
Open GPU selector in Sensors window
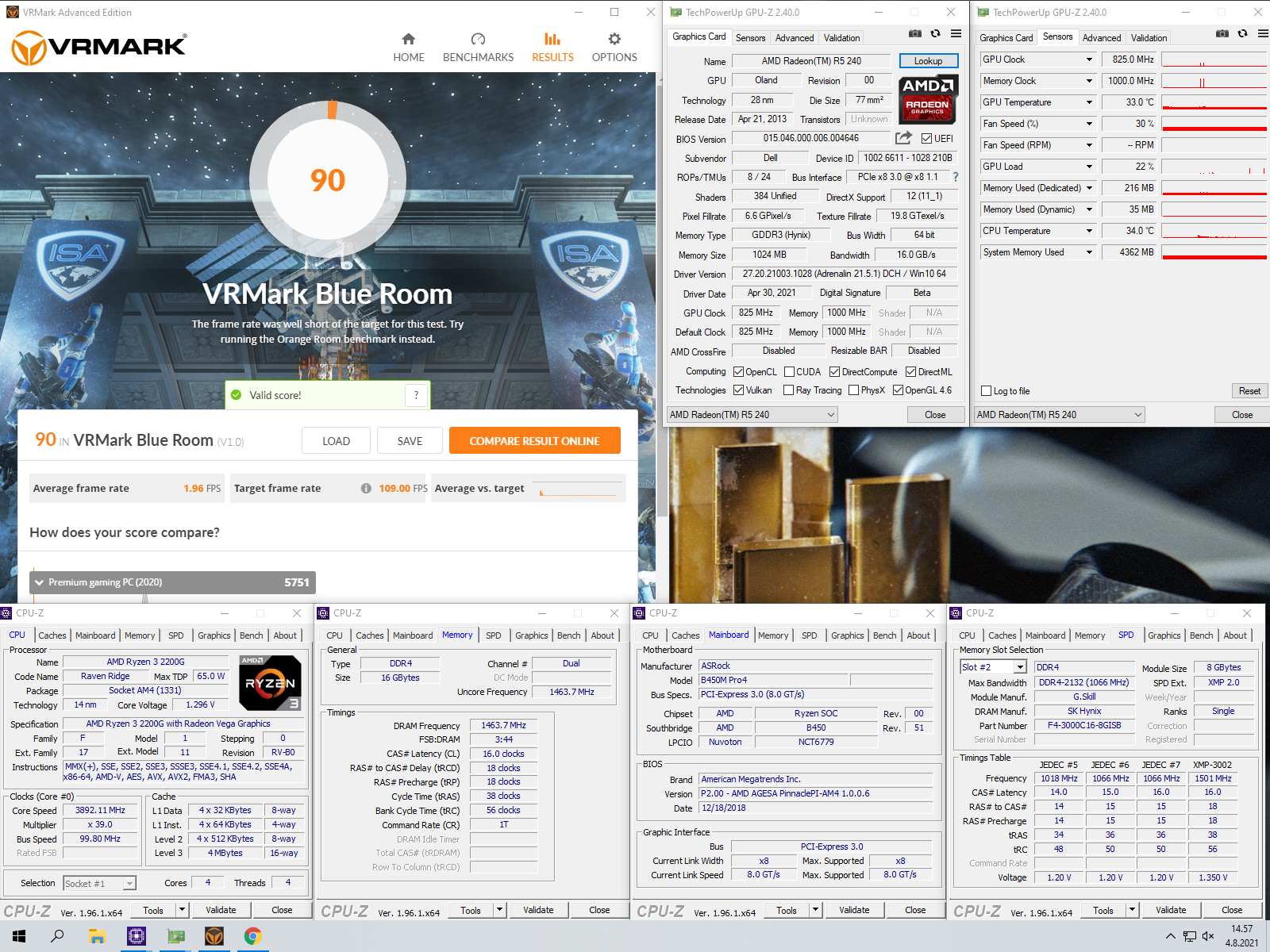[x=1059, y=415]
